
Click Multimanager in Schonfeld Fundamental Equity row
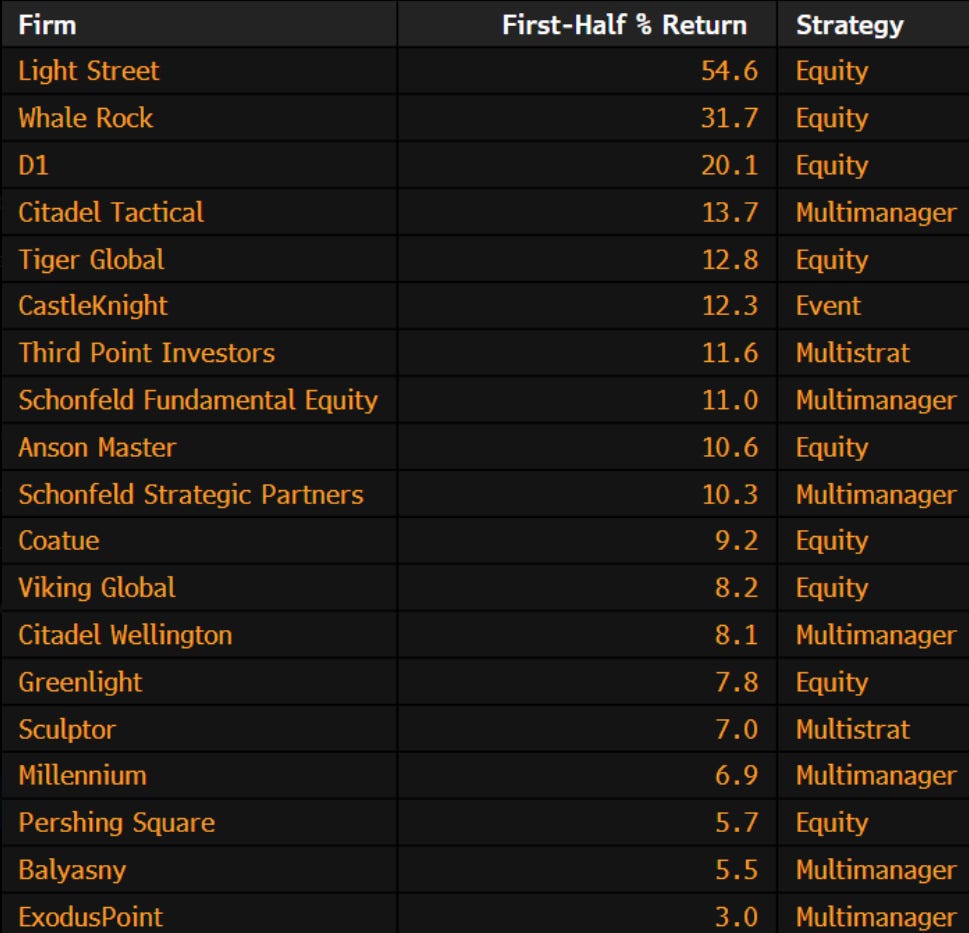coord(876,401)
